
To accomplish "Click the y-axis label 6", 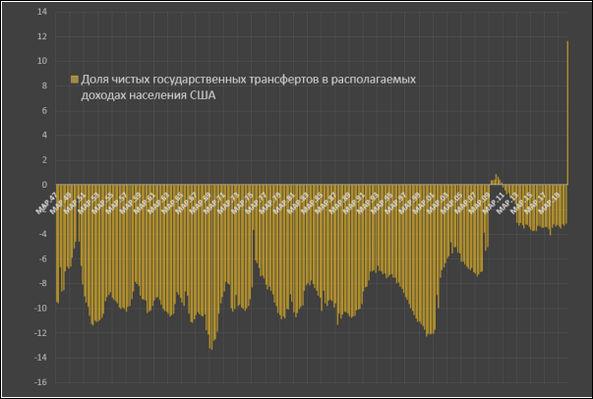I will (x=45, y=111).
